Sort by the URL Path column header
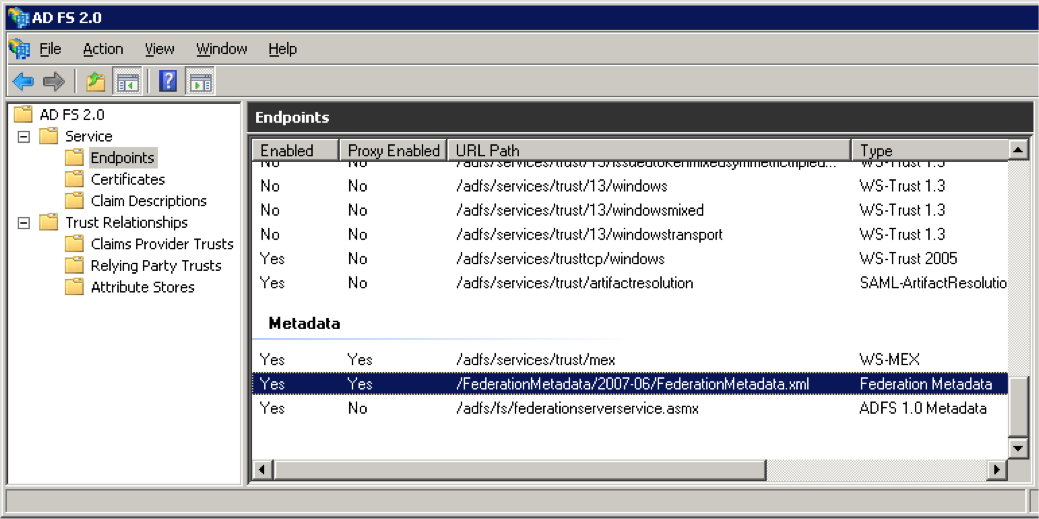Screen dimensions: 1039x519 [649, 150]
